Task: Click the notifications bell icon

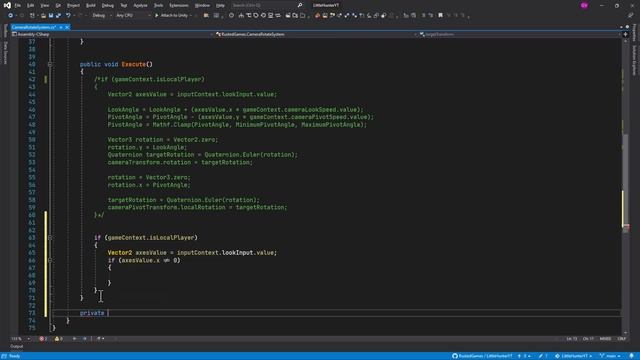Action: (631, 356)
